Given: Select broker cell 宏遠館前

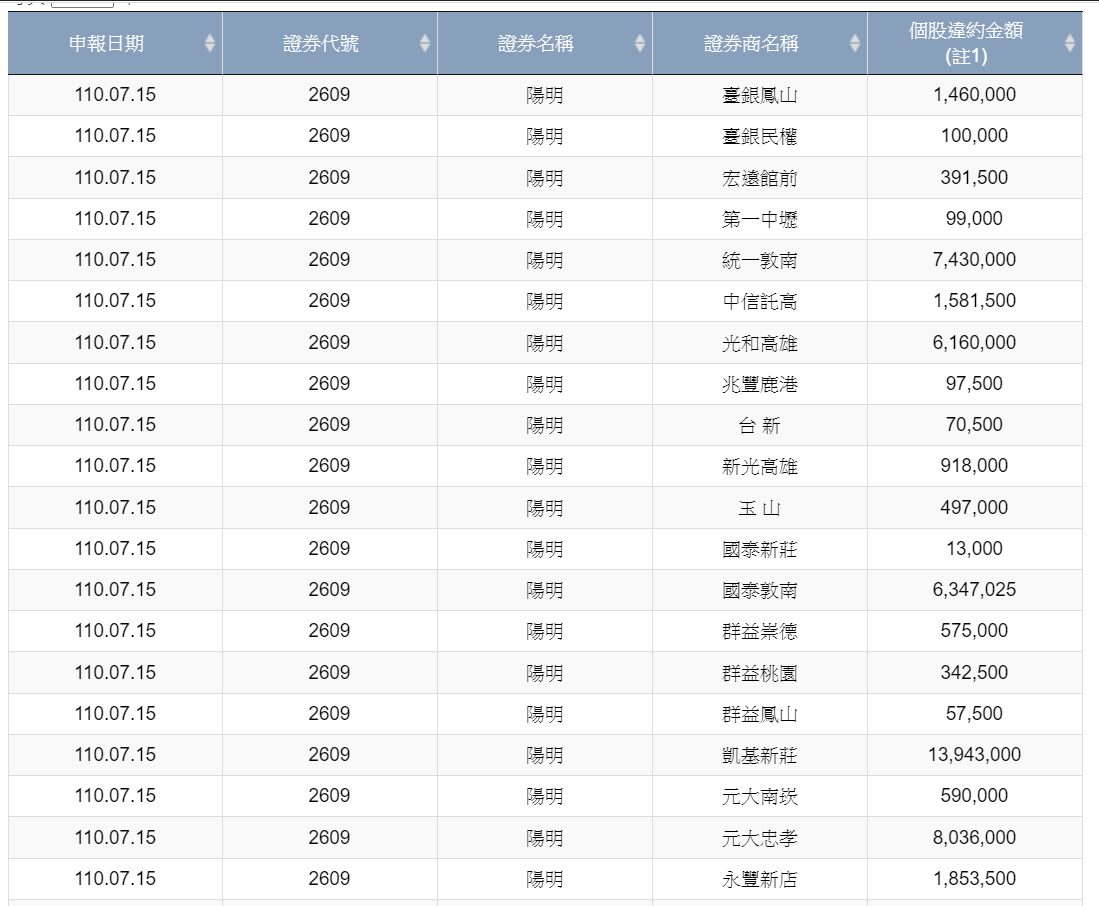Looking at the screenshot, I should click(760, 177).
